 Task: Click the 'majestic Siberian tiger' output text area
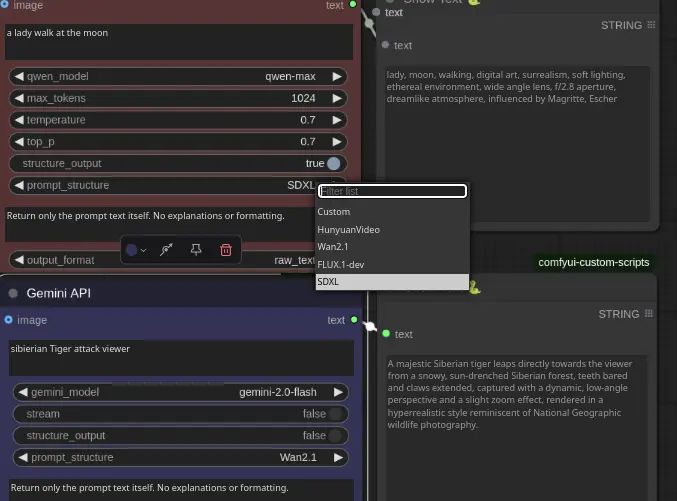[516, 428]
